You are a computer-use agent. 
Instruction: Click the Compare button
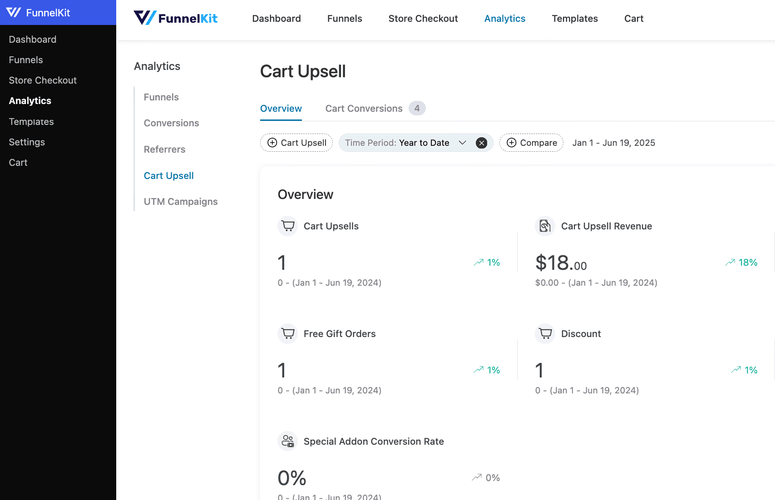(531, 143)
